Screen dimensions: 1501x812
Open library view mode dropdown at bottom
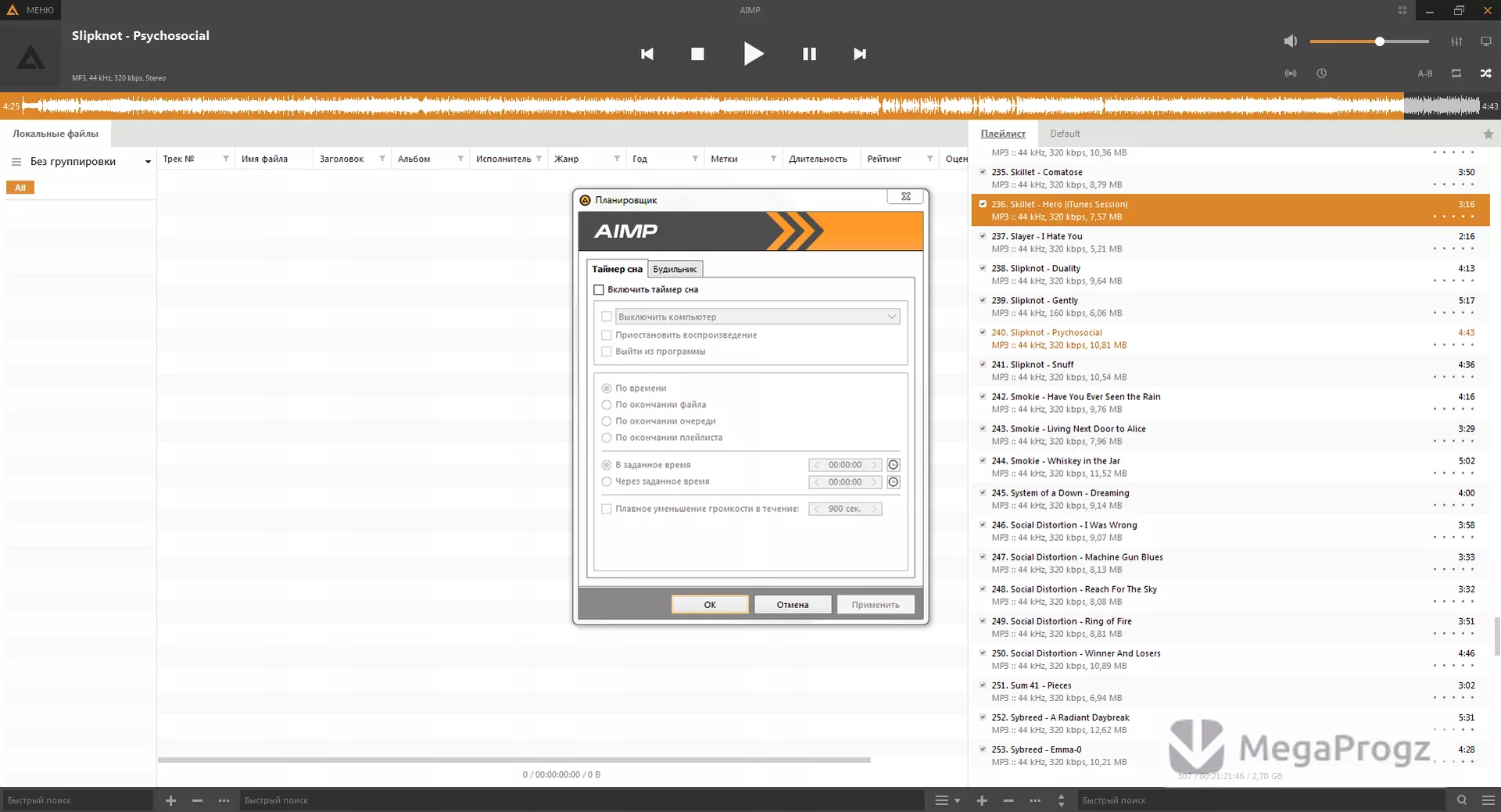pyautogui.click(x=947, y=800)
